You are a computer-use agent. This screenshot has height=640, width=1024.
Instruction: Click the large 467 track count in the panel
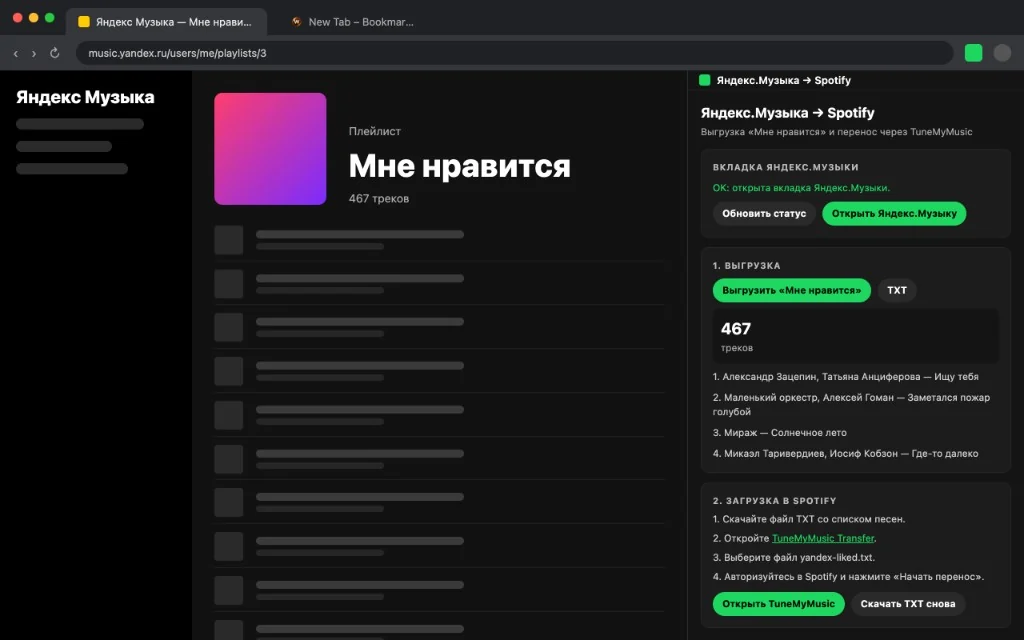(736, 328)
